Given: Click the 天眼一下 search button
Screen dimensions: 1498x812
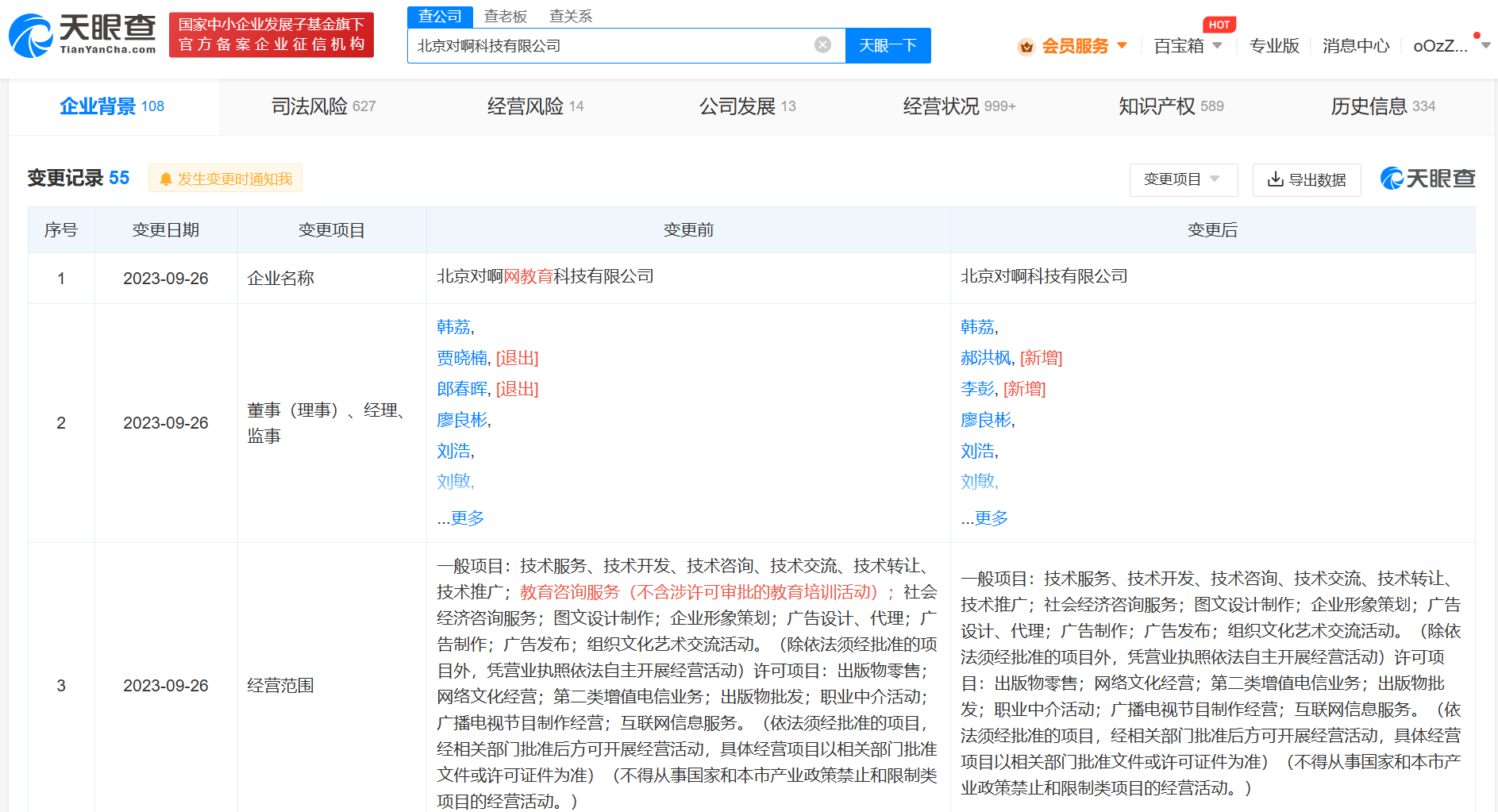Looking at the screenshot, I should [888, 45].
